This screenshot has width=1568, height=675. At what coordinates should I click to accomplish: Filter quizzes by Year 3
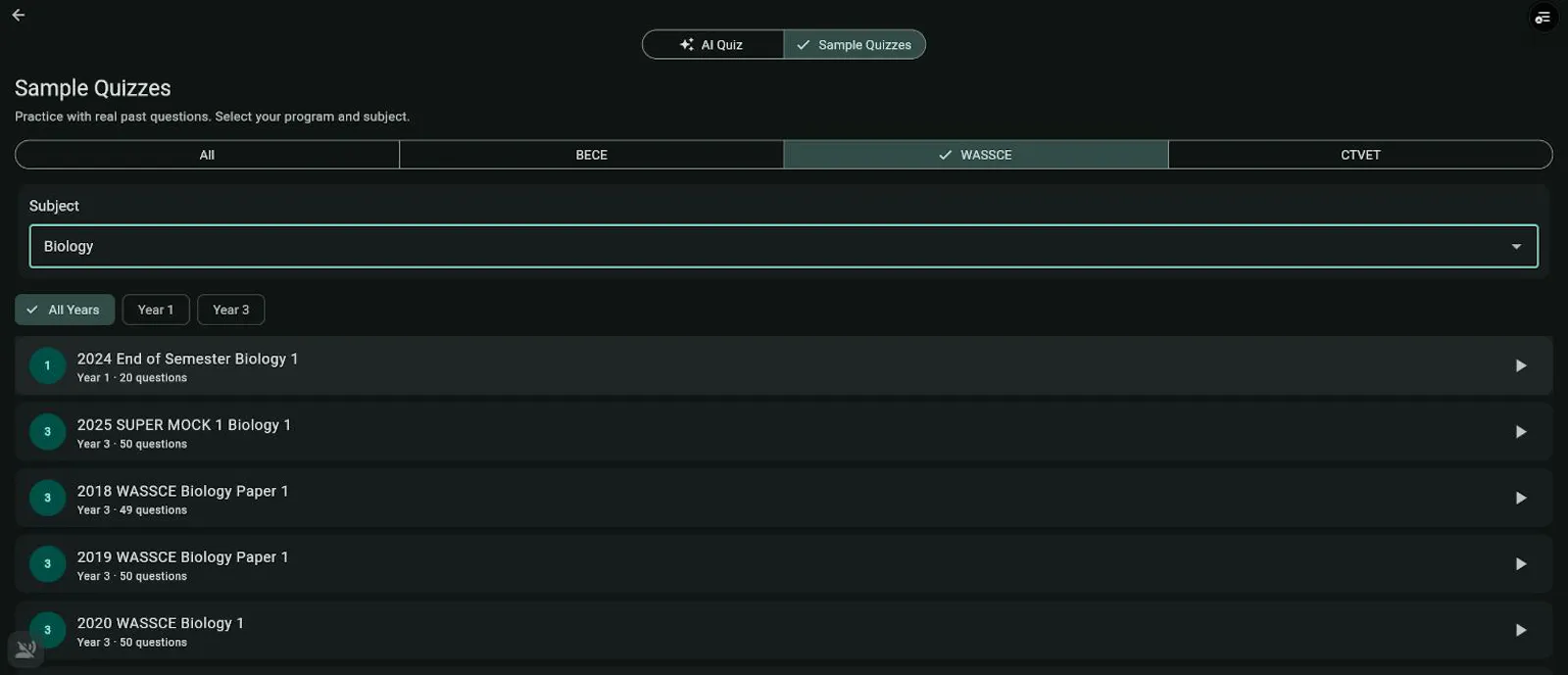pyautogui.click(x=231, y=310)
